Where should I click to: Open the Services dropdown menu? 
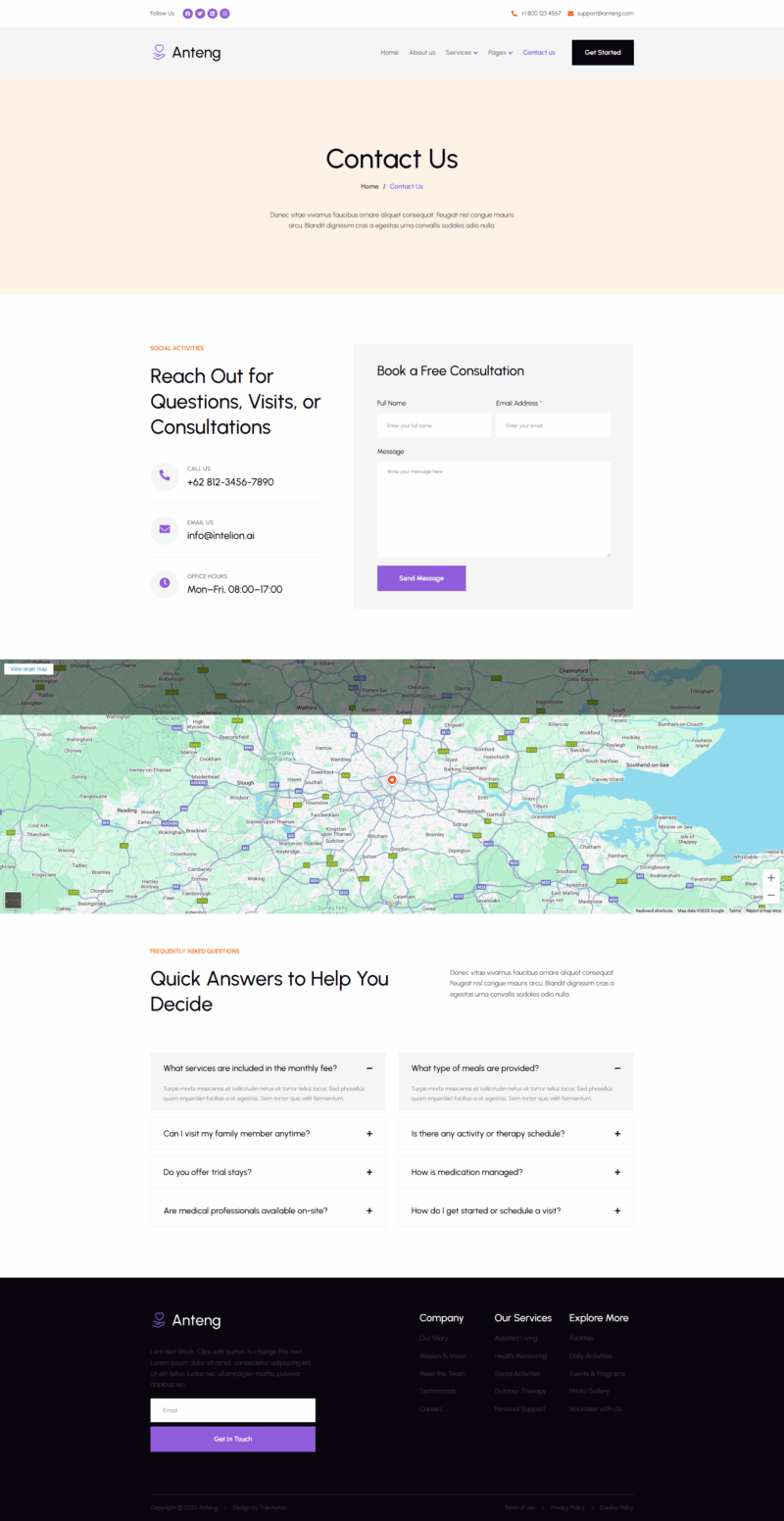[x=461, y=53]
